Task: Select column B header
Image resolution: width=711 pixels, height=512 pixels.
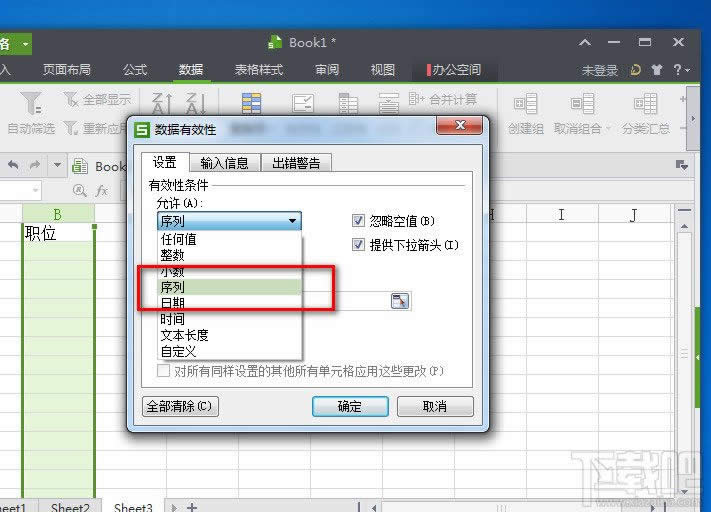Action: [x=58, y=214]
